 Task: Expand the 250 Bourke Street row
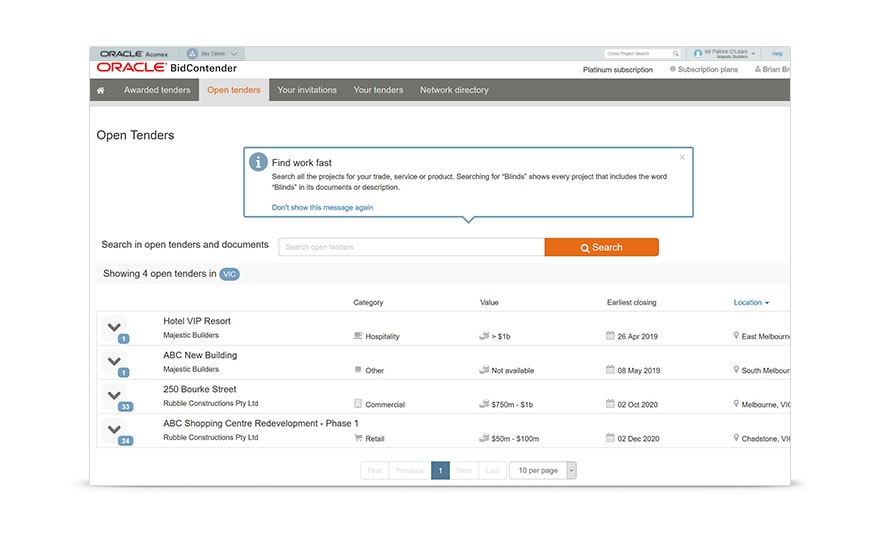click(114, 396)
